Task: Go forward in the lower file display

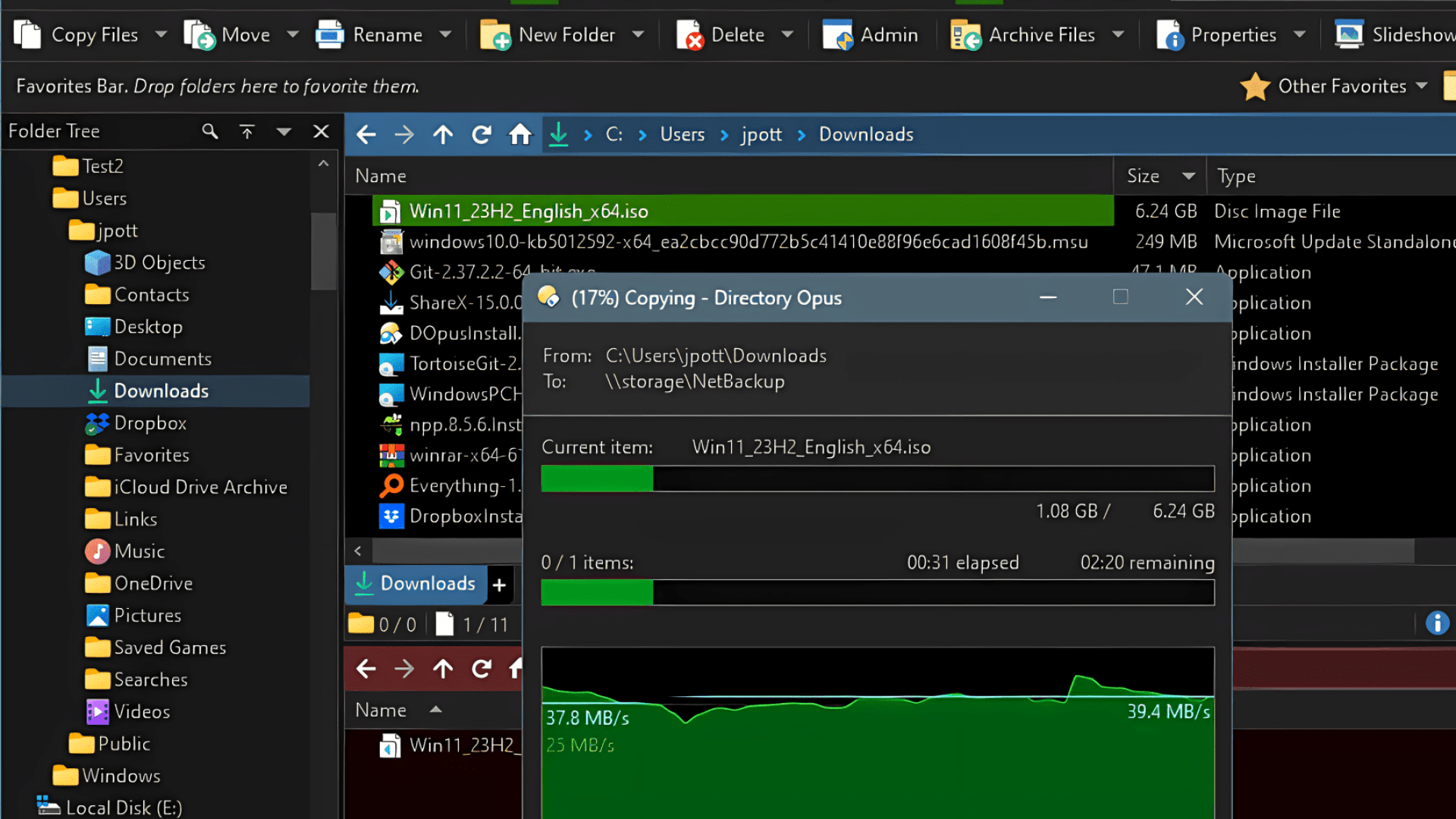Action: [404, 669]
